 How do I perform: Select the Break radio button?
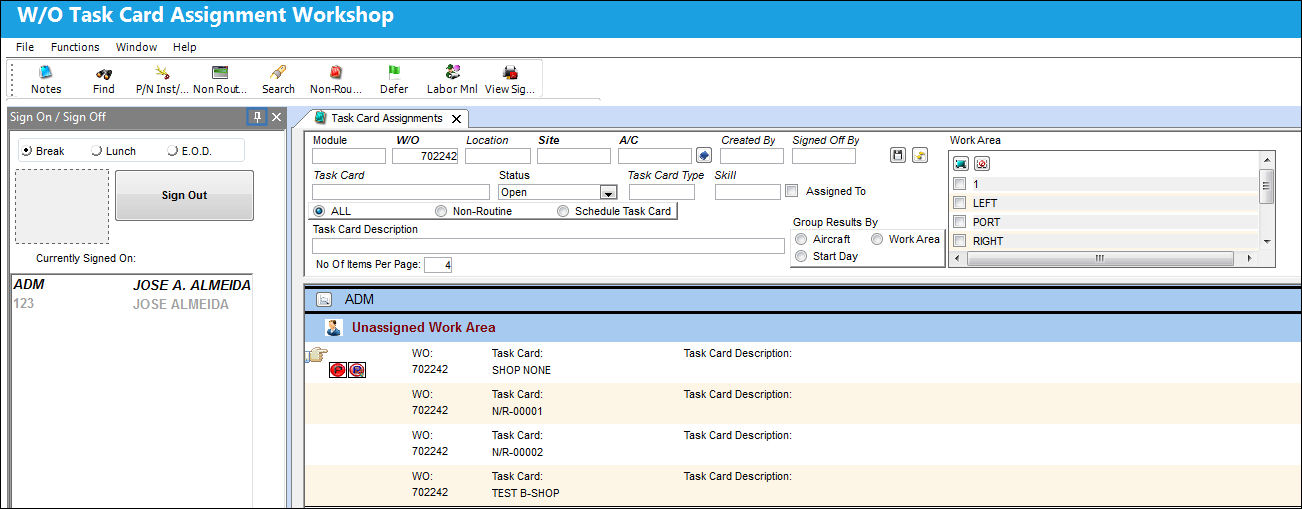click(27, 151)
